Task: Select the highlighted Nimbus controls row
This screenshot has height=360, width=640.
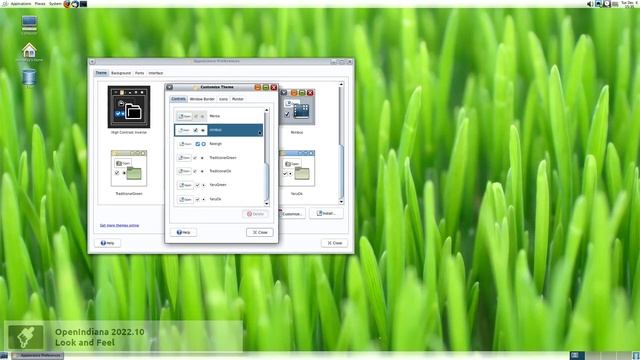Action: click(x=219, y=130)
